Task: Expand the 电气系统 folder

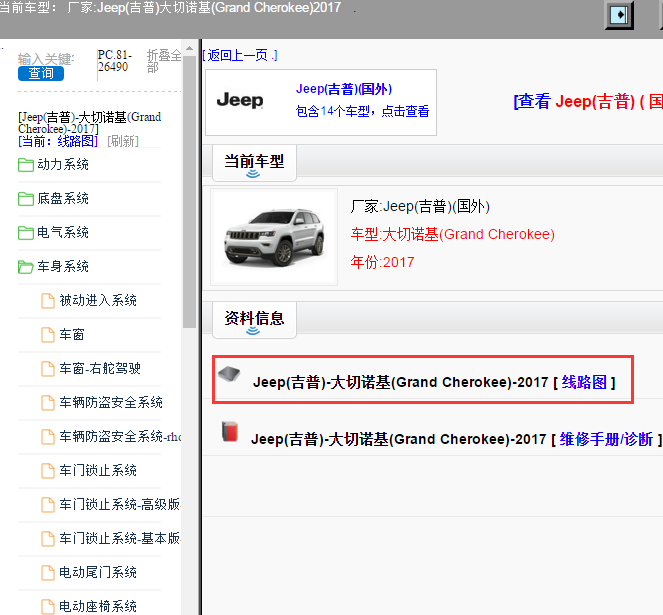Action: [x=63, y=232]
